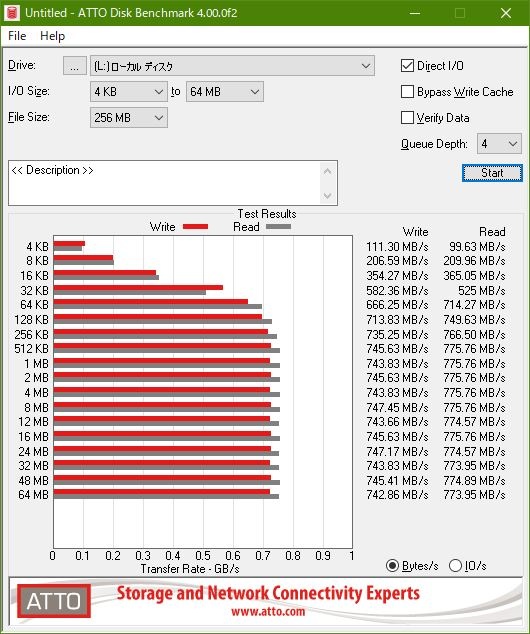Click the 742.86 MB/s write value
Viewport: 530px width, 634px height.
tap(397, 495)
